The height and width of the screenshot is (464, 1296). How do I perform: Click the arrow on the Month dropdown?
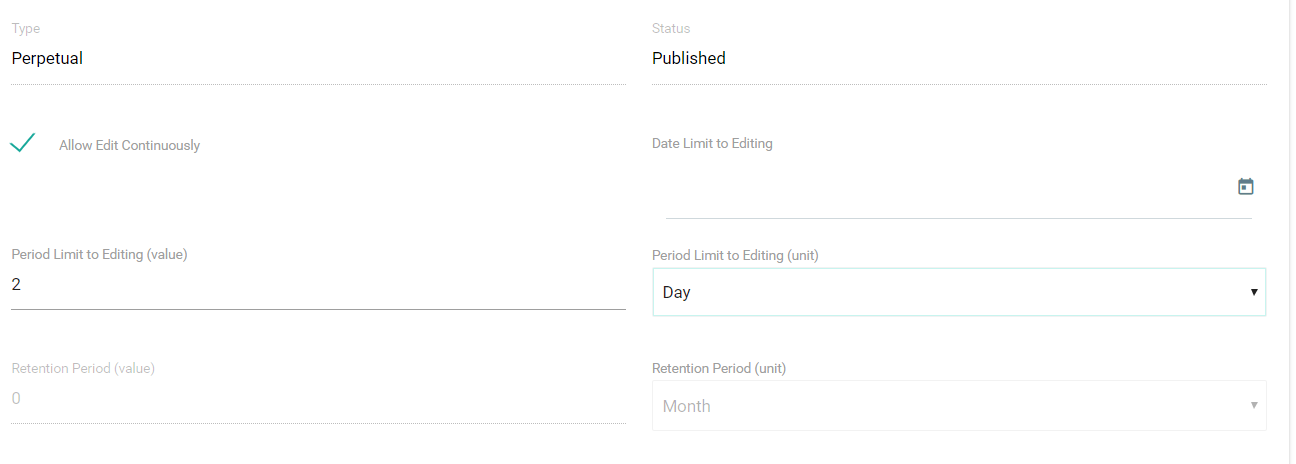point(1253,406)
